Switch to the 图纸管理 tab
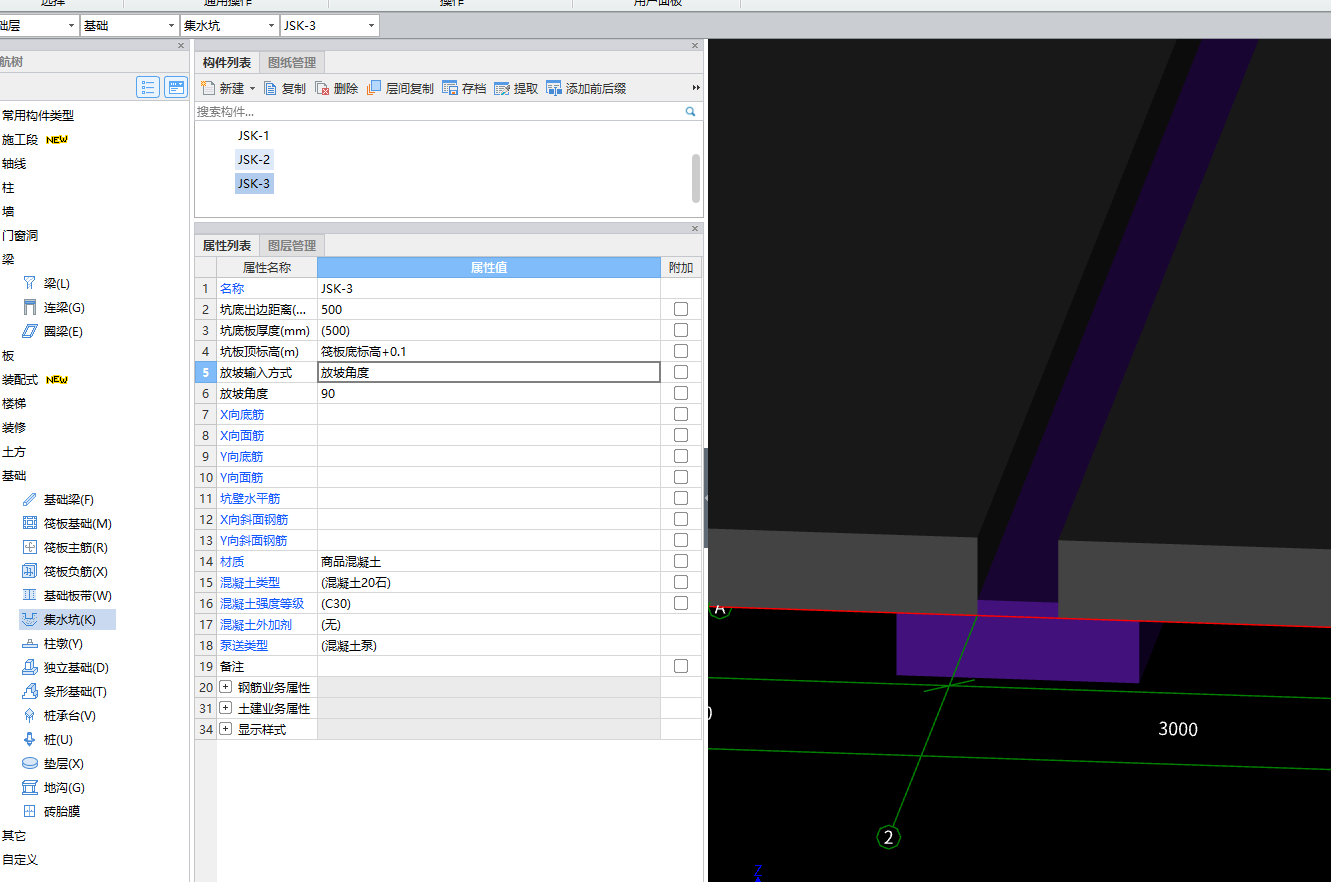Image resolution: width=1331 pixels, height=882 pixels. tap(292, 63)
